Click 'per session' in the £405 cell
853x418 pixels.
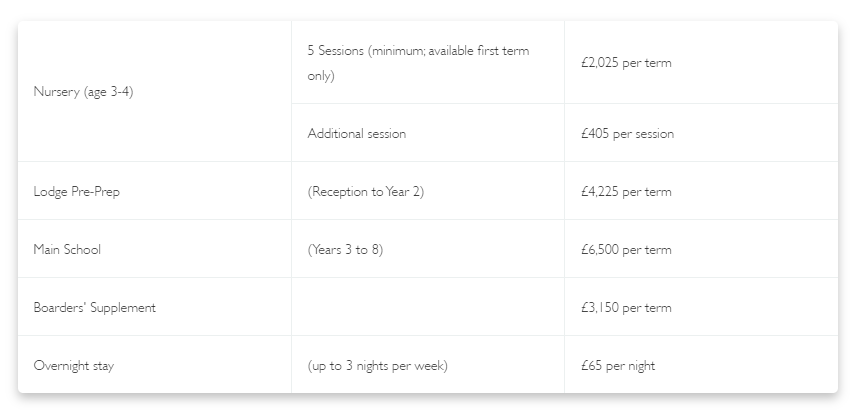pyautogui.click(x=644, y=134)
